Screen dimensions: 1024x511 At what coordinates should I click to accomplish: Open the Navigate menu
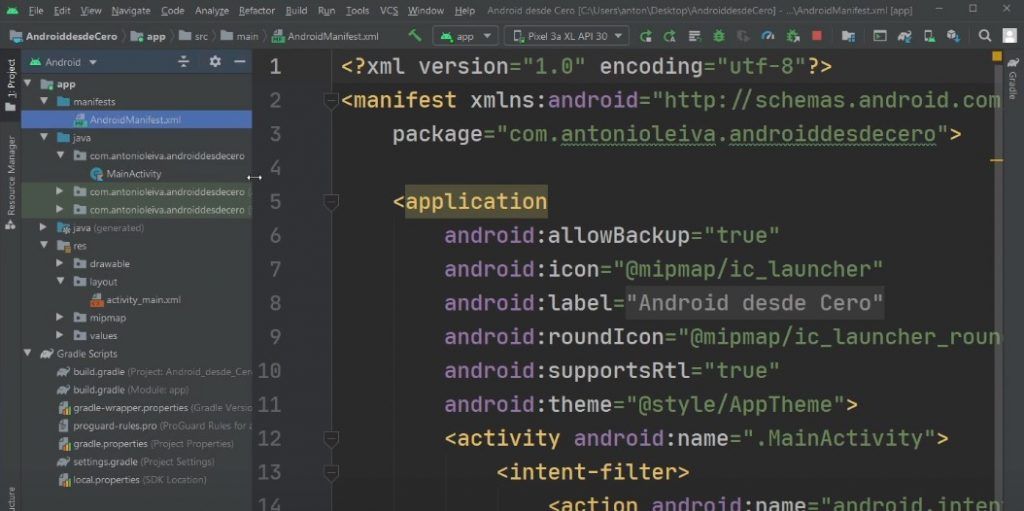click(x=131, y=10)
